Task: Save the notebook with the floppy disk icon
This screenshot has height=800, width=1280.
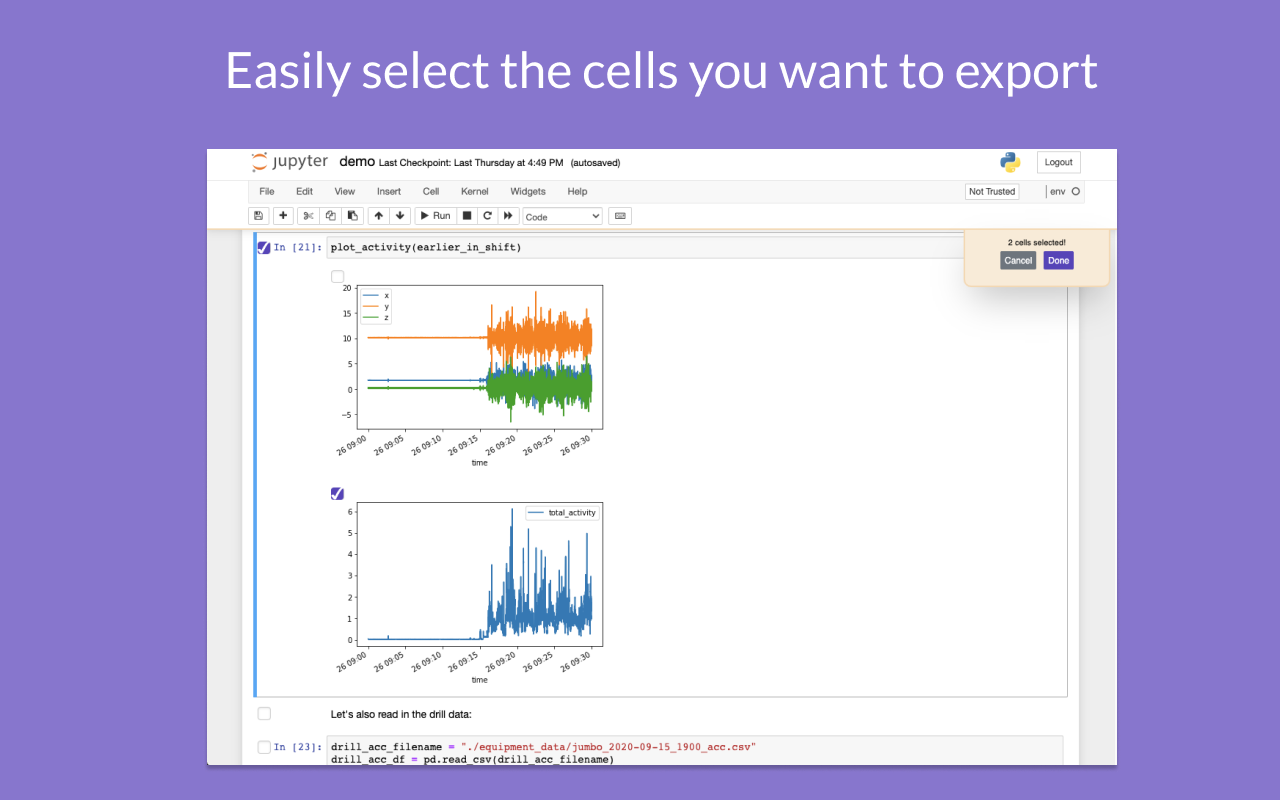Action: coord(258,216)
